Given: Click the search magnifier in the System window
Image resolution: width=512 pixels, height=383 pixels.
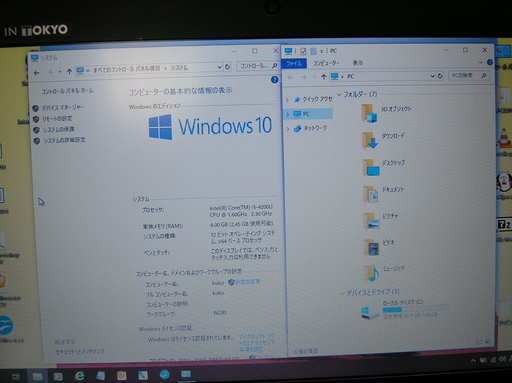Looking at the screenshot, I should (275, 66).
